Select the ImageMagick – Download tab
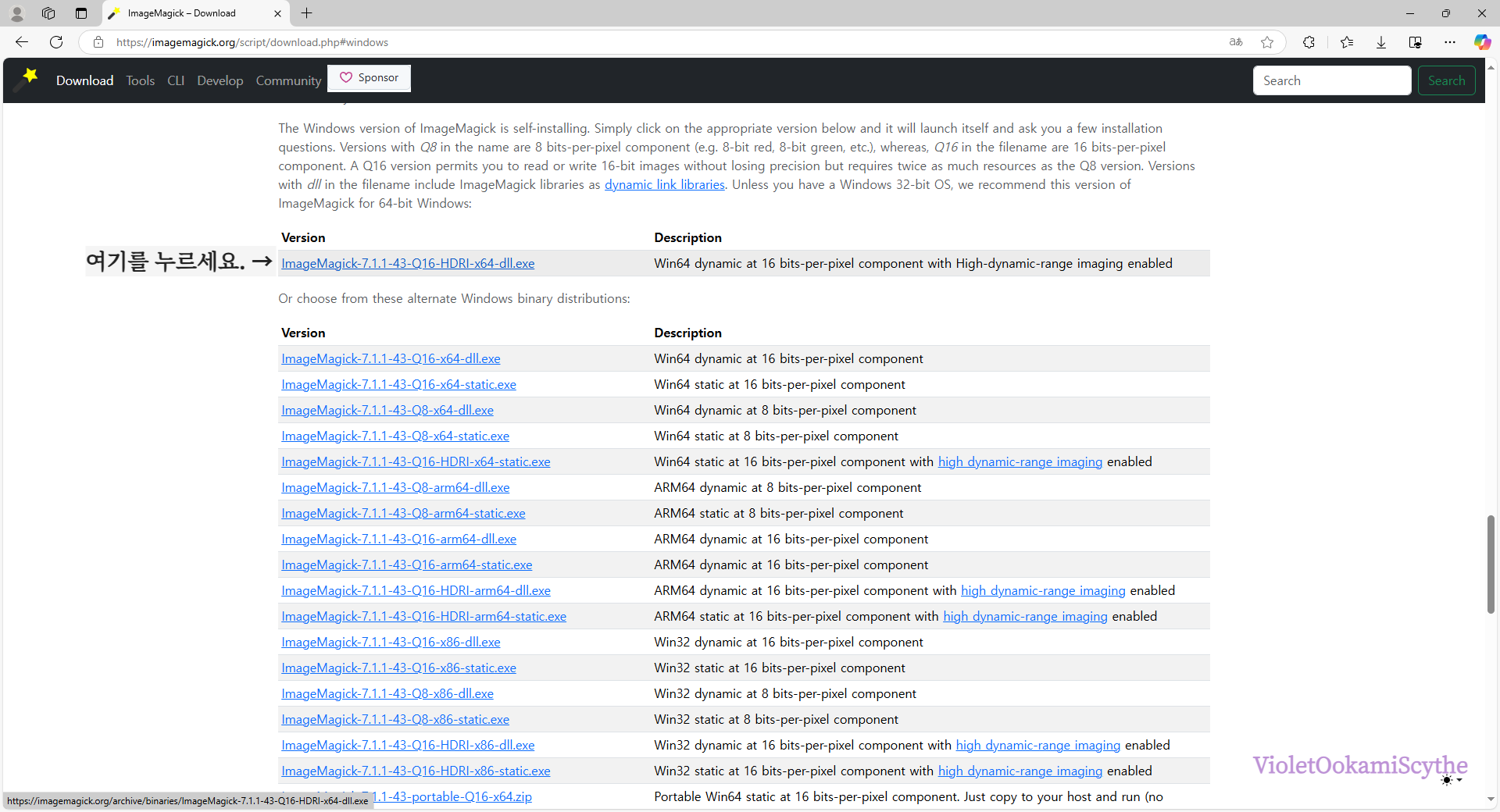 click(x=195, y=13)
